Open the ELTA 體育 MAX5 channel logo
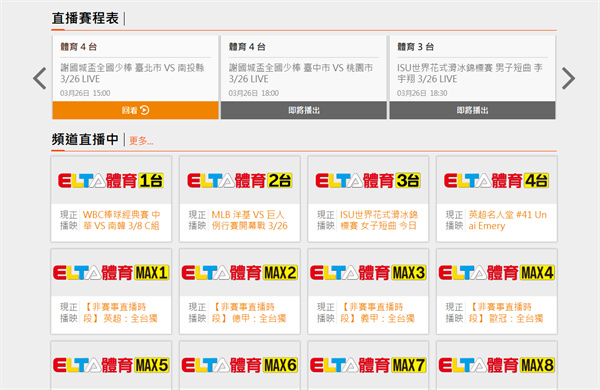 (x=111, y=365)
